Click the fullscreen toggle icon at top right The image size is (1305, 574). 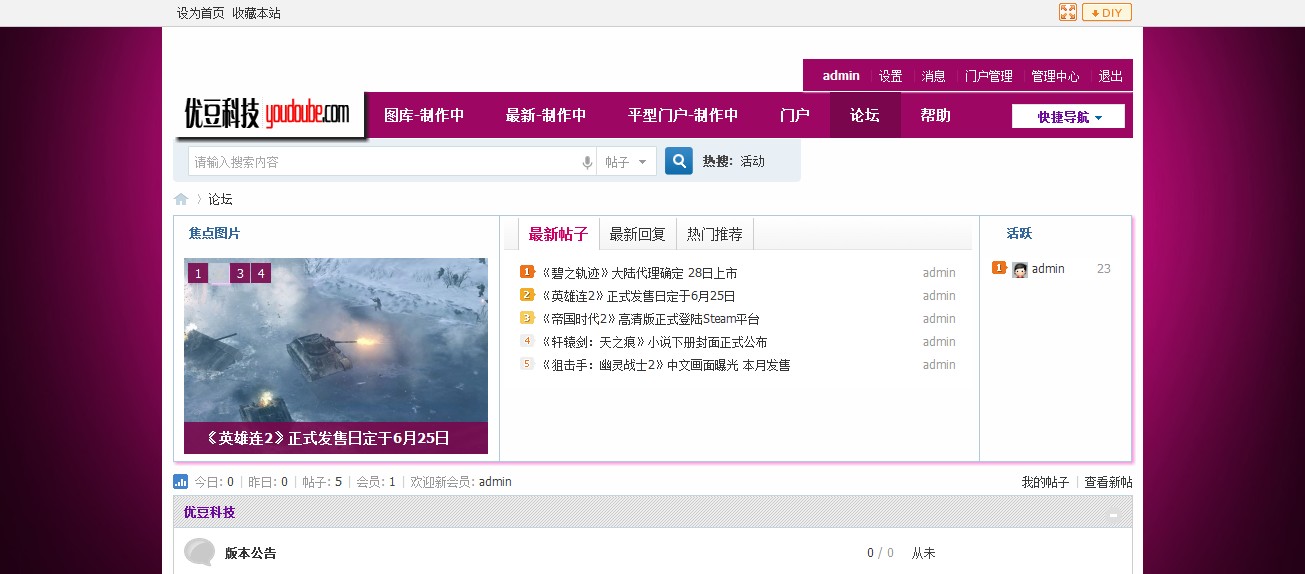coord(1068,12)
